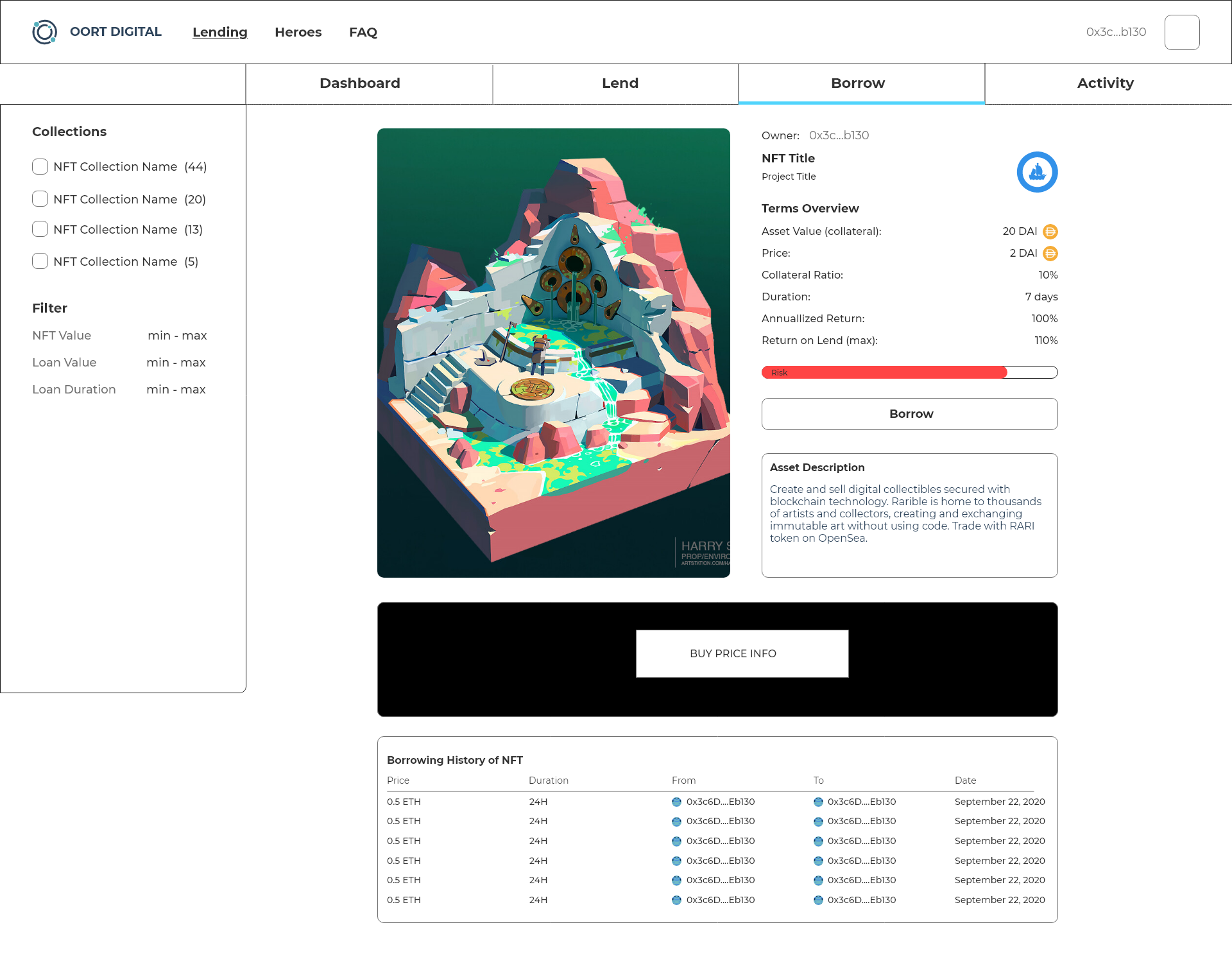
Task: Click the OpenSea ship badge icon
Action: point(1037,172)
